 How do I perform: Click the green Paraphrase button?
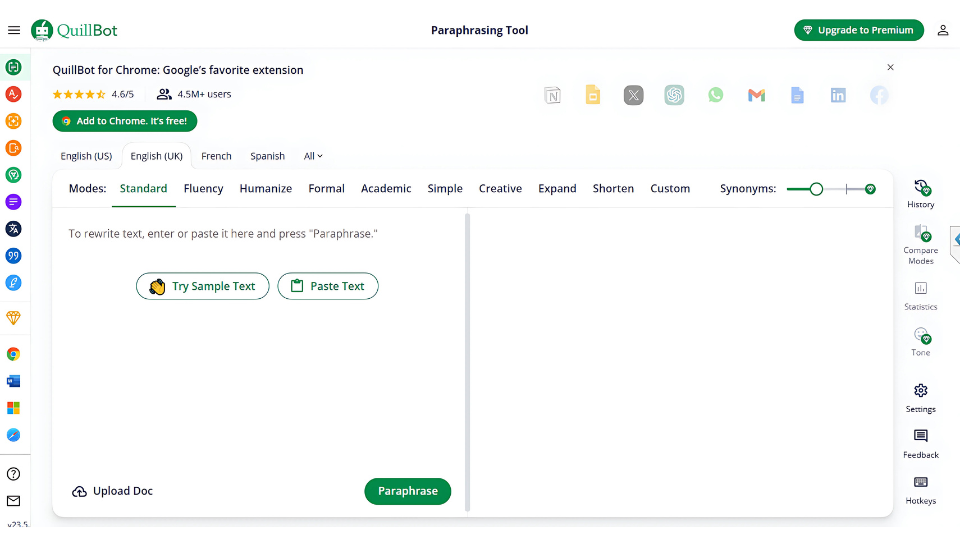[x=408, y=491]
